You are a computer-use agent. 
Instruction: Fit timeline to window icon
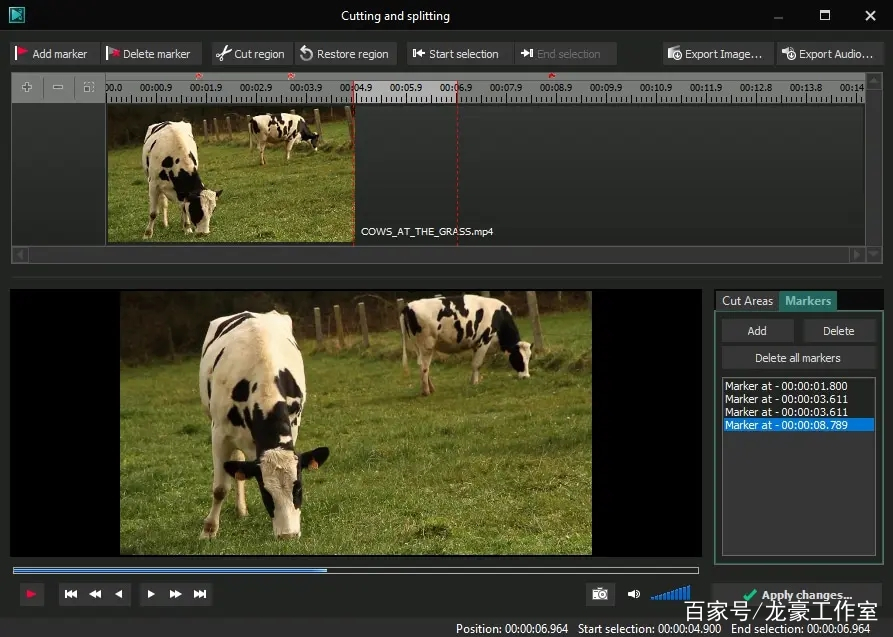click(x=89, y=87)
